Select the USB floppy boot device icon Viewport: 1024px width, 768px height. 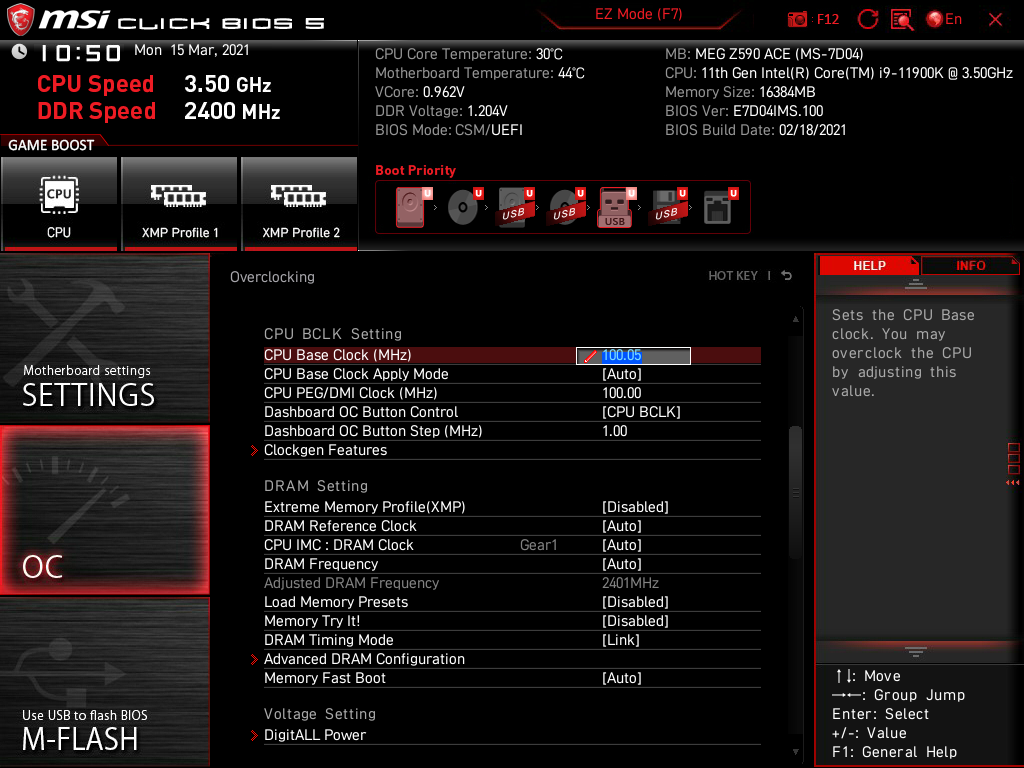(668, 207)
